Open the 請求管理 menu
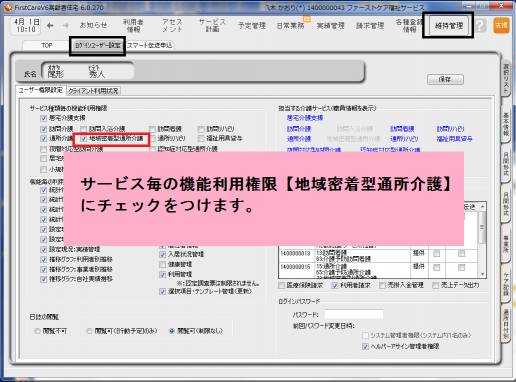 coord(370,26)
